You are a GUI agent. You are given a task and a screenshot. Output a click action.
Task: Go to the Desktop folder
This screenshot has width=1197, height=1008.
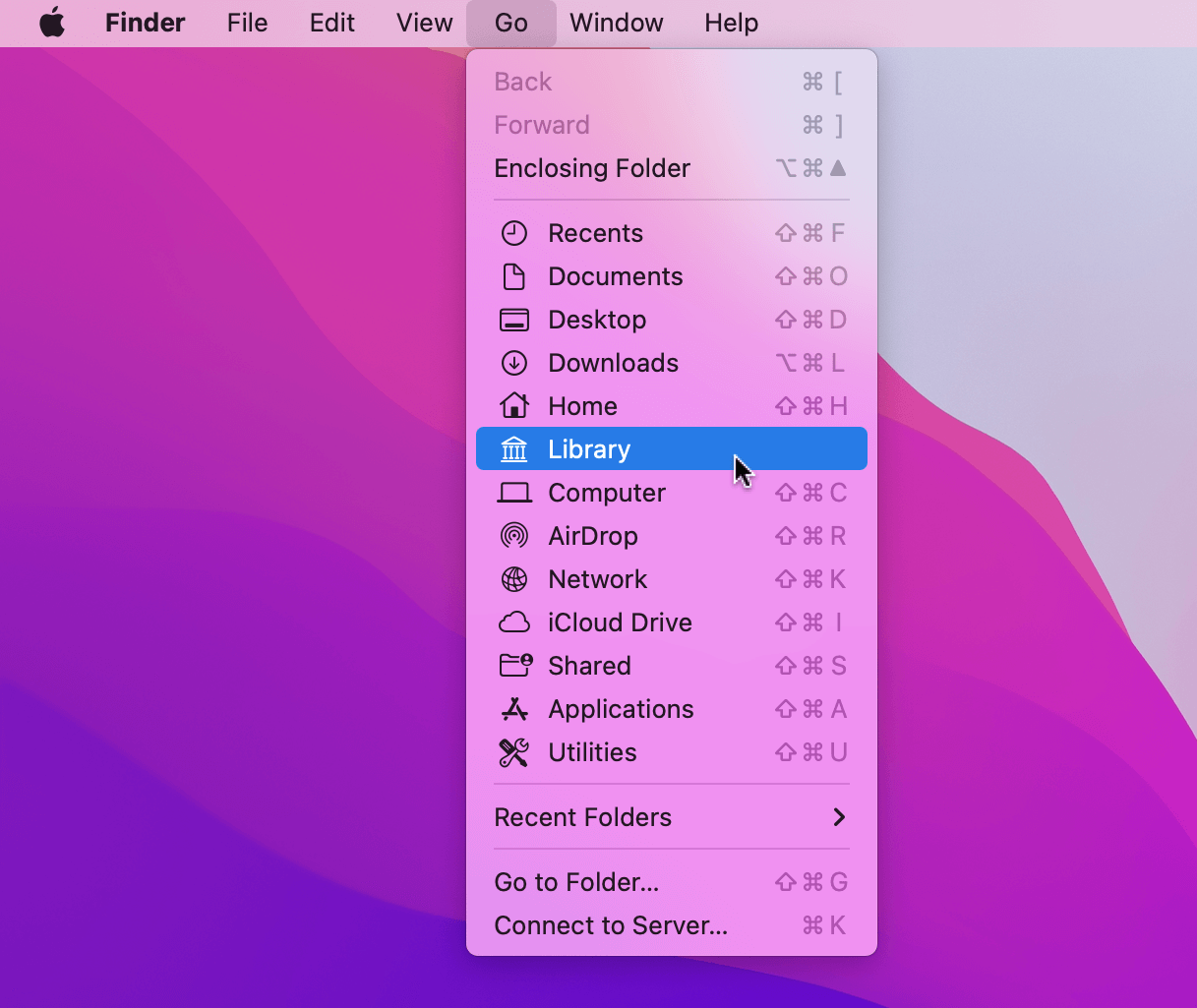pos(672,320)
